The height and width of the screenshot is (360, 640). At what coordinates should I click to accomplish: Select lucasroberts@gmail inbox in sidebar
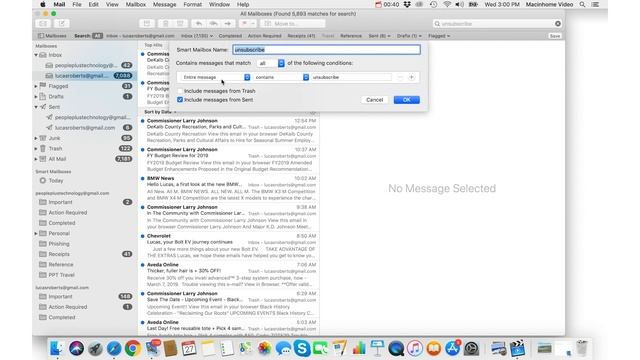point(84,76)
